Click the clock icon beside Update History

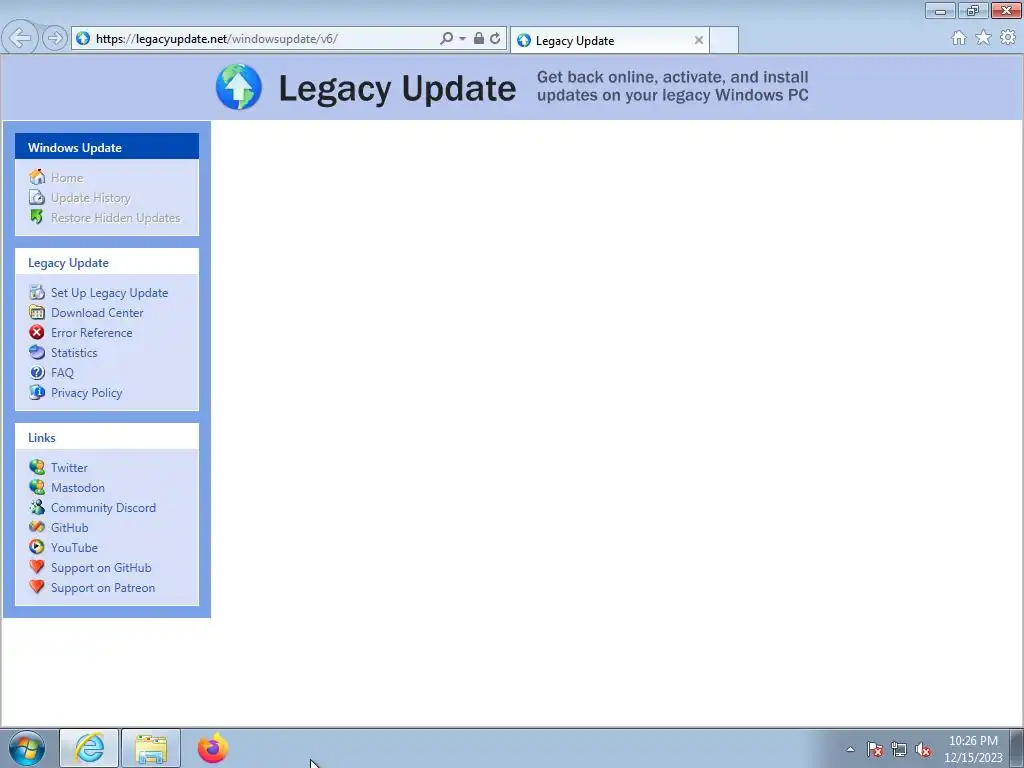[x=37, y=197]
